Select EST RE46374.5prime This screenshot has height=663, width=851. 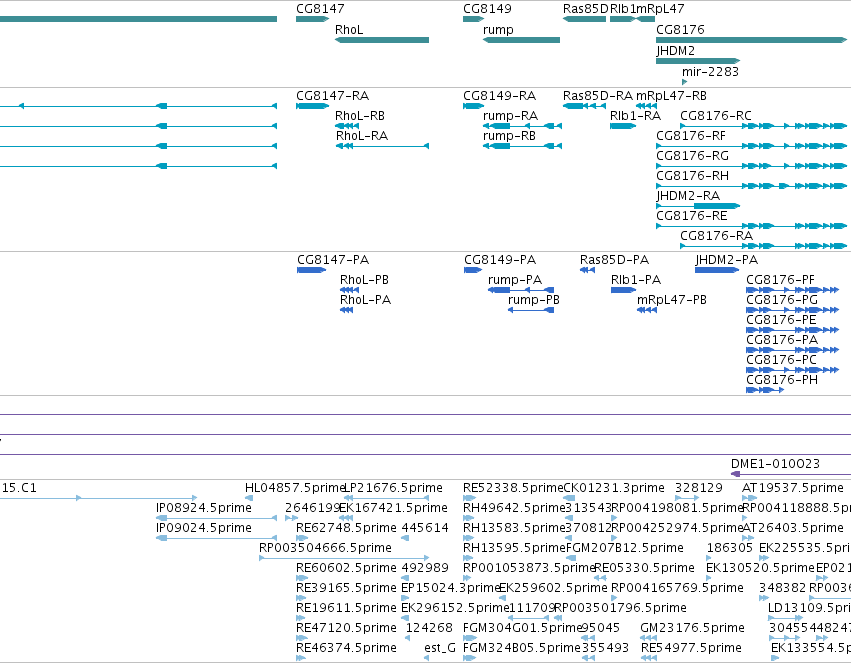click(x=346, y=648)
